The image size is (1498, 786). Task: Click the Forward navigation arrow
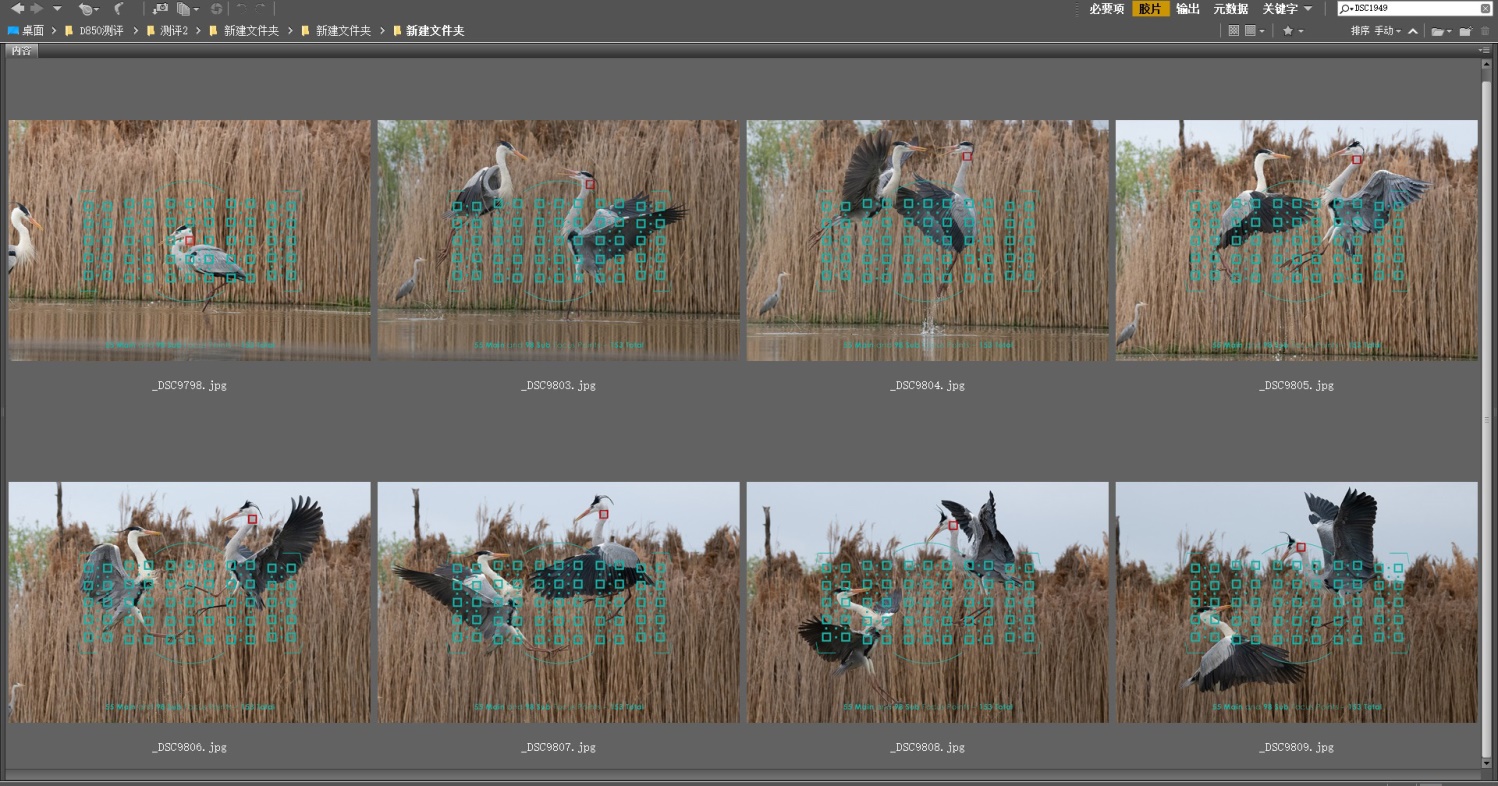point(35,8)
